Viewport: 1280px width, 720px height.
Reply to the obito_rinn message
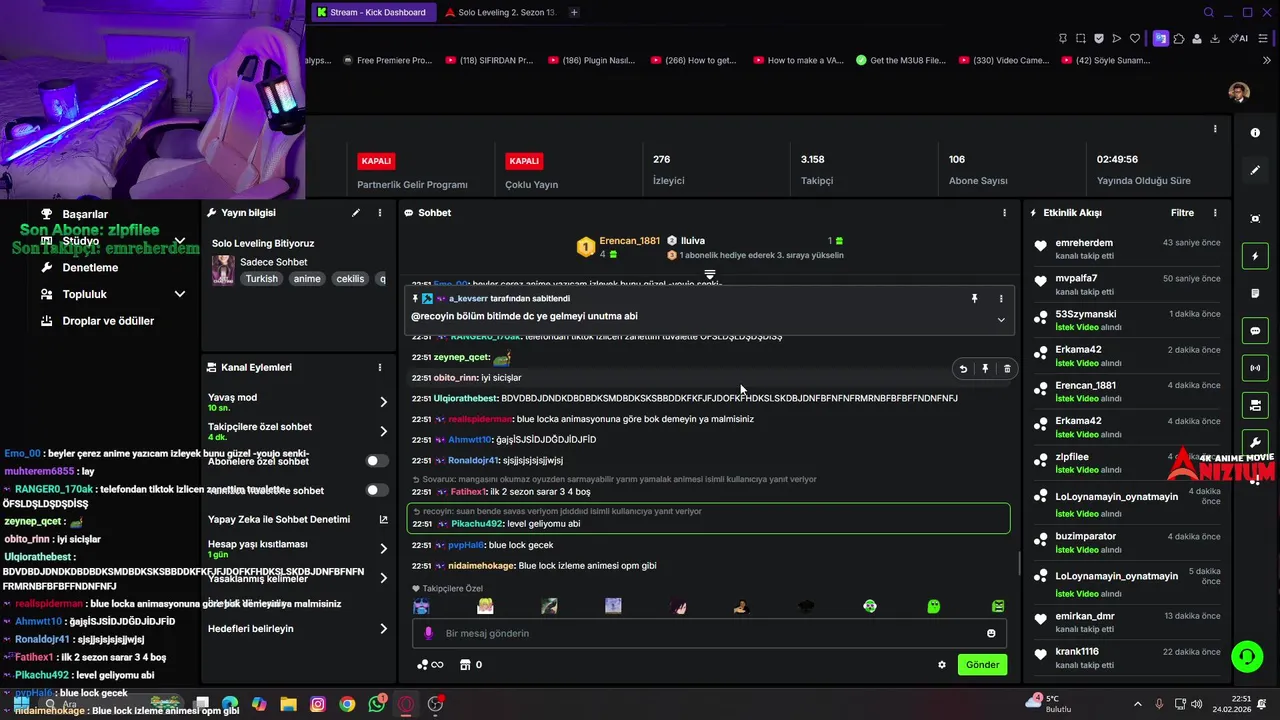click(x=963, y=369)
